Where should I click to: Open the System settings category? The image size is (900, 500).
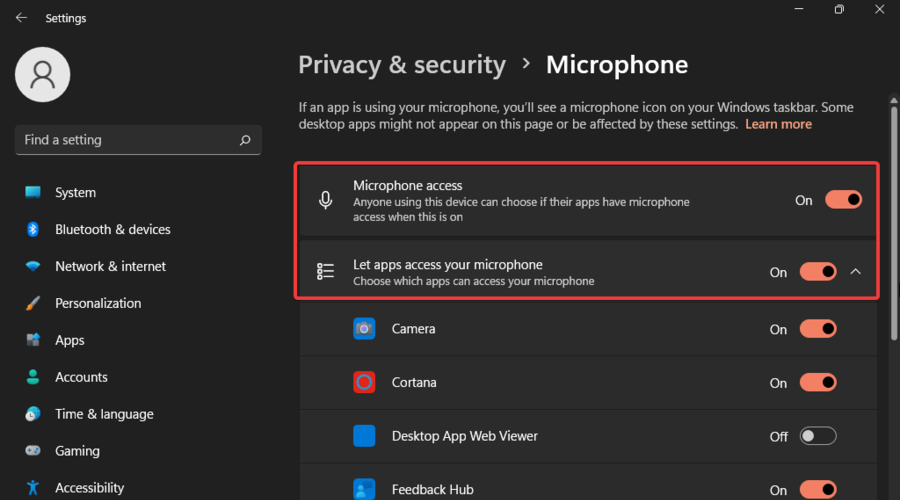coord(75,193)
